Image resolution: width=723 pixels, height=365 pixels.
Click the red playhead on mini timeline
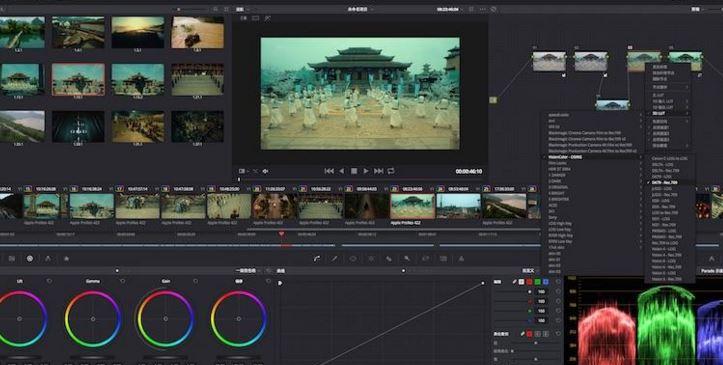click(281, 234)
